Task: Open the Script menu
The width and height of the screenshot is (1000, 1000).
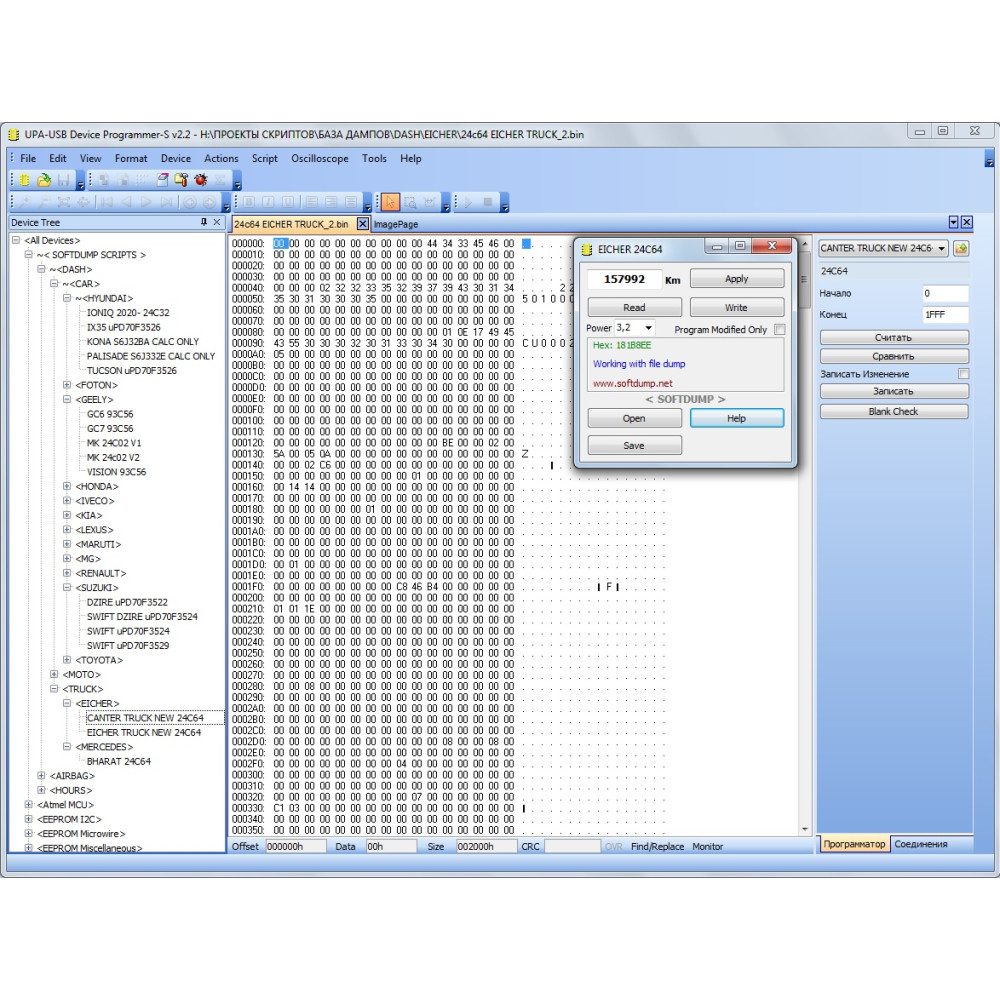Action: coord(265,158)
